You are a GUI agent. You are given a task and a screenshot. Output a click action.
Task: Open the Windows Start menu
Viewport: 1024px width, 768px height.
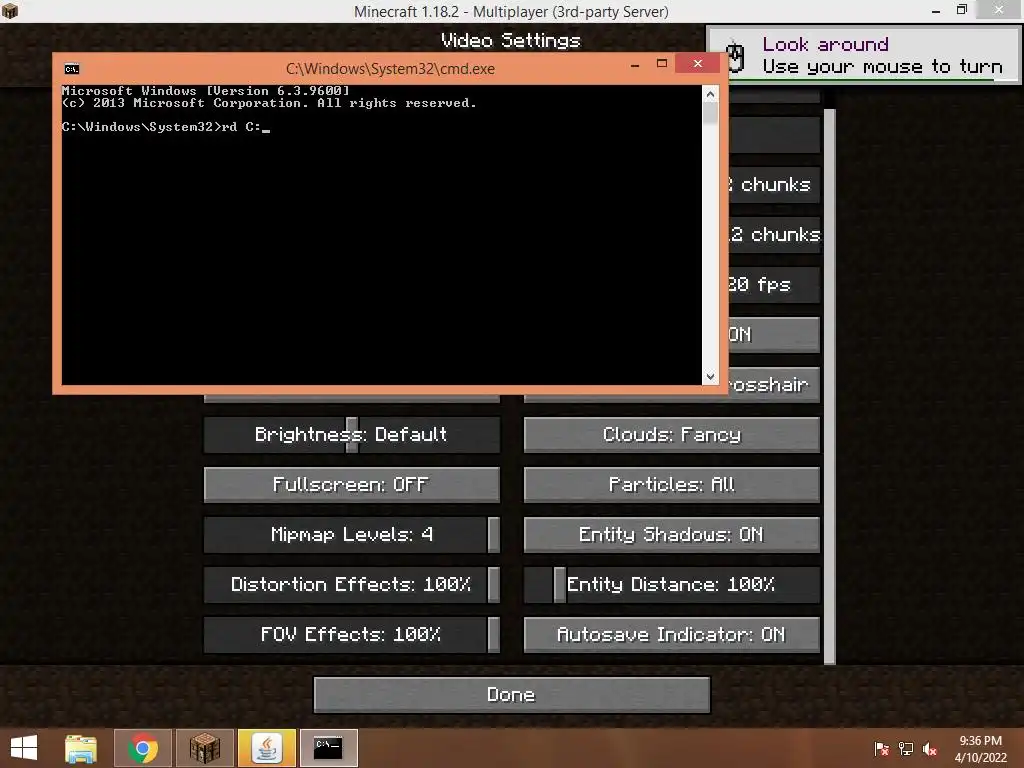24,748
